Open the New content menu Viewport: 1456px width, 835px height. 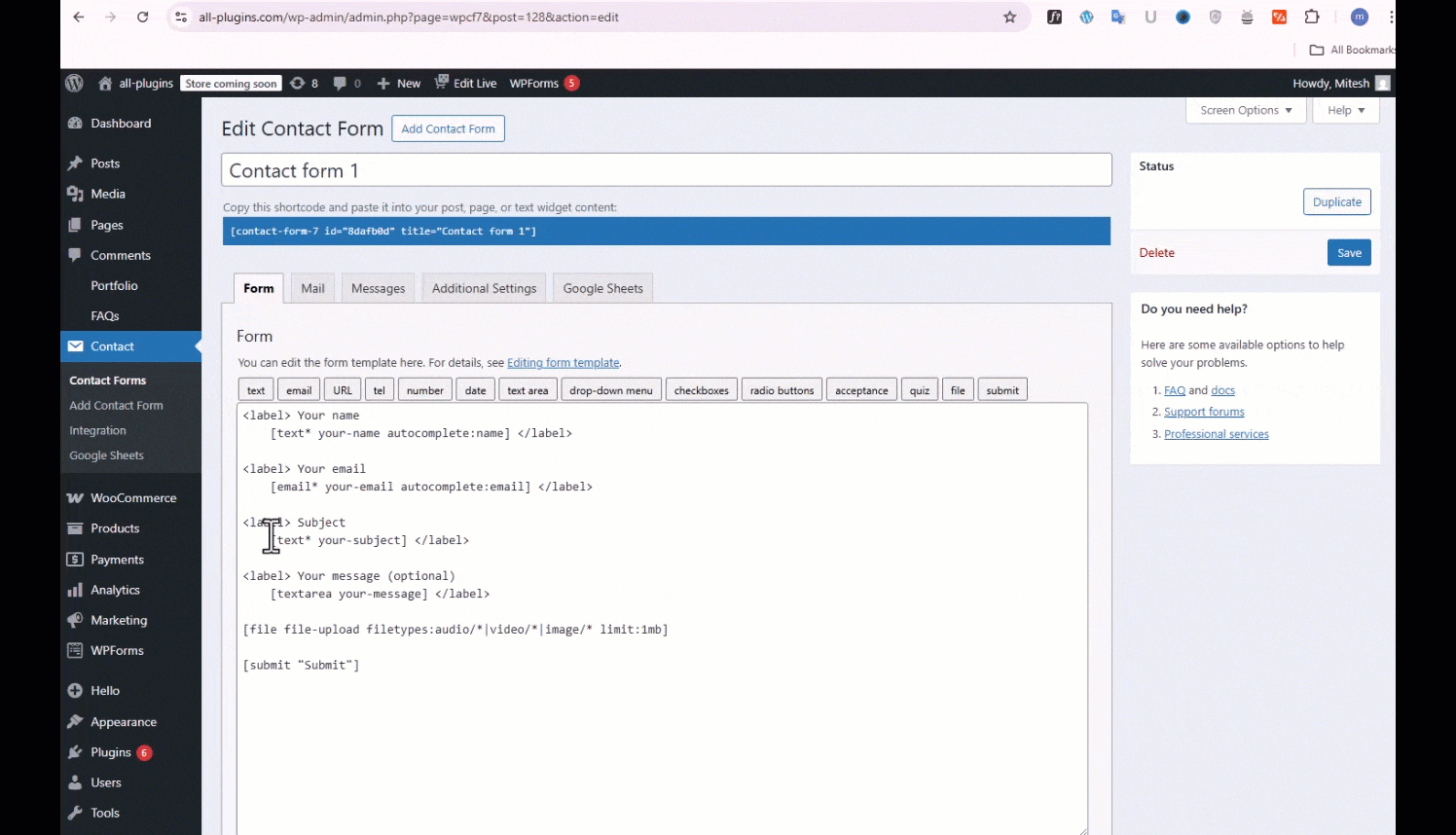point(399,84)
